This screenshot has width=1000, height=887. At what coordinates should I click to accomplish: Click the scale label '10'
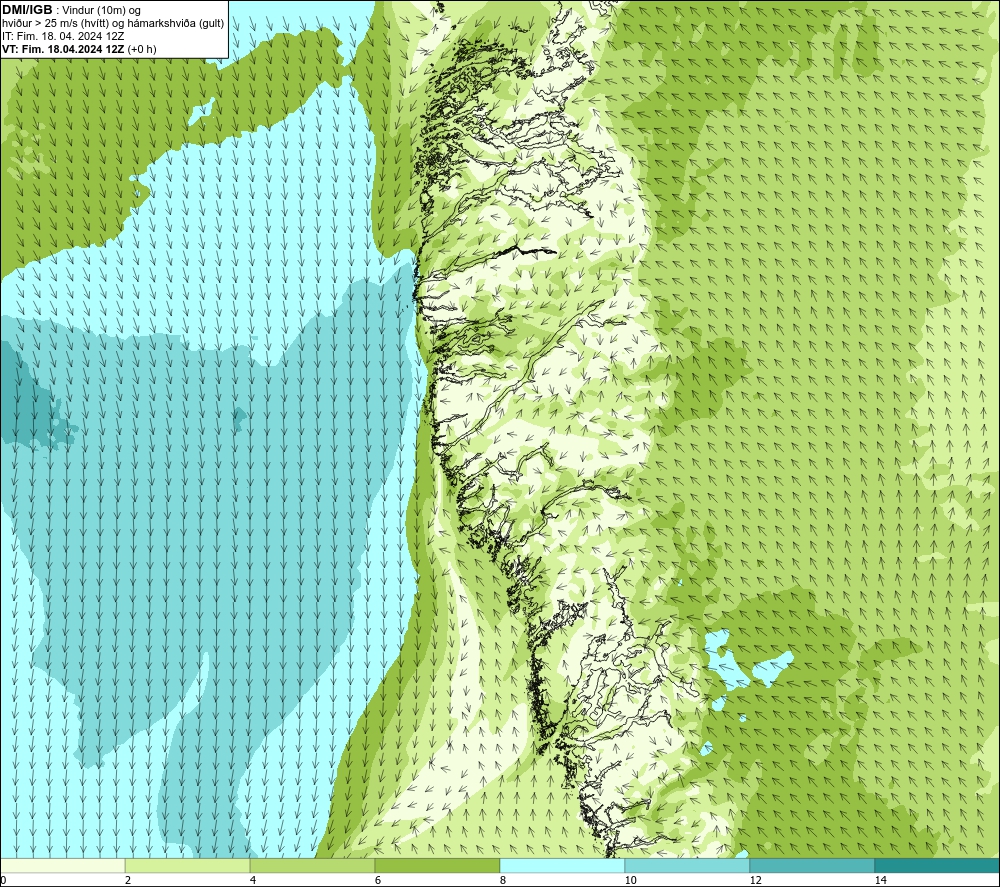click(630, 881)
